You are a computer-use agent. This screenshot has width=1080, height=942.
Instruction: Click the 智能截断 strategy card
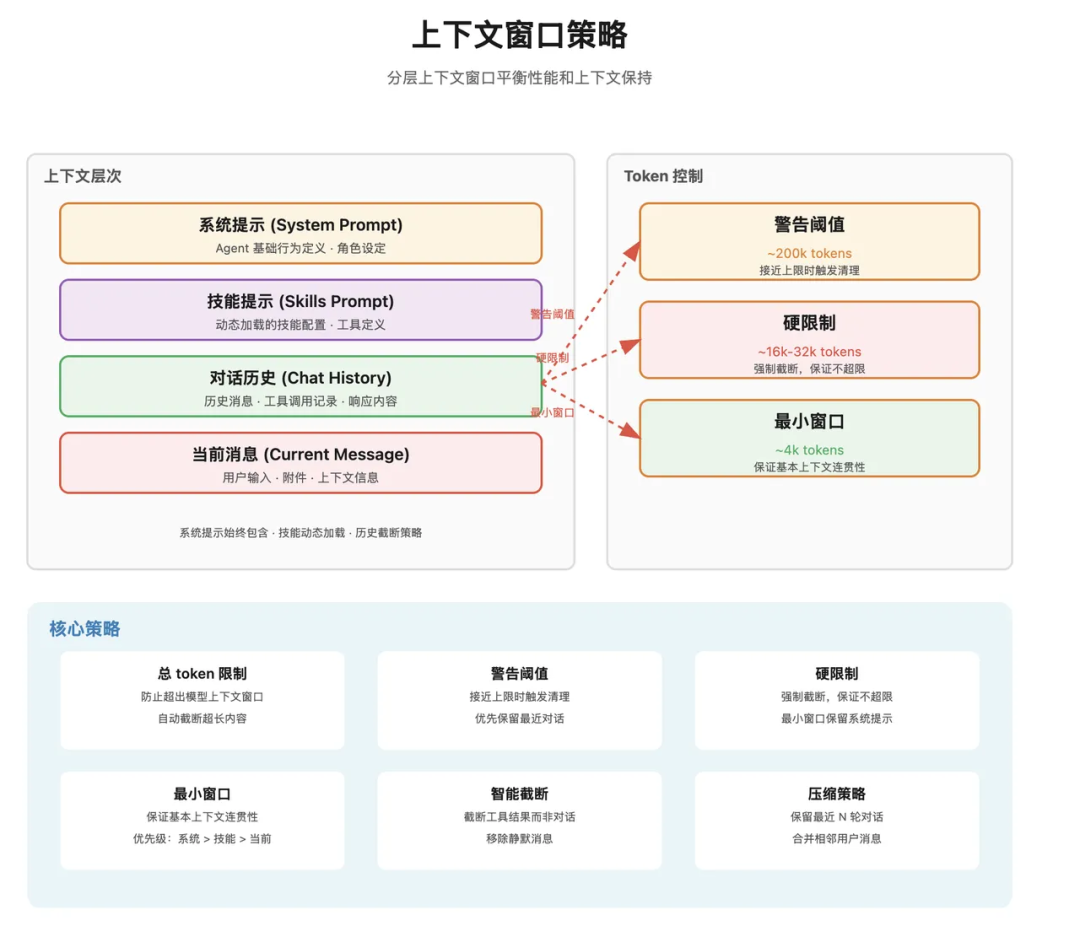coord(518,820)
